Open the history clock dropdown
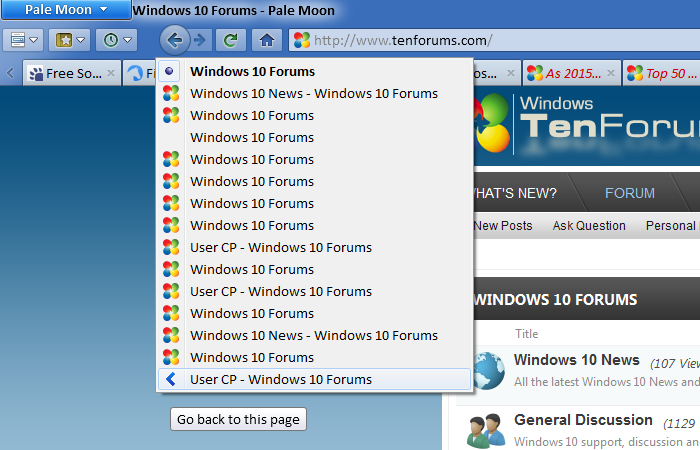The width and height of the screenshot is (700, 450). [117, 40]
